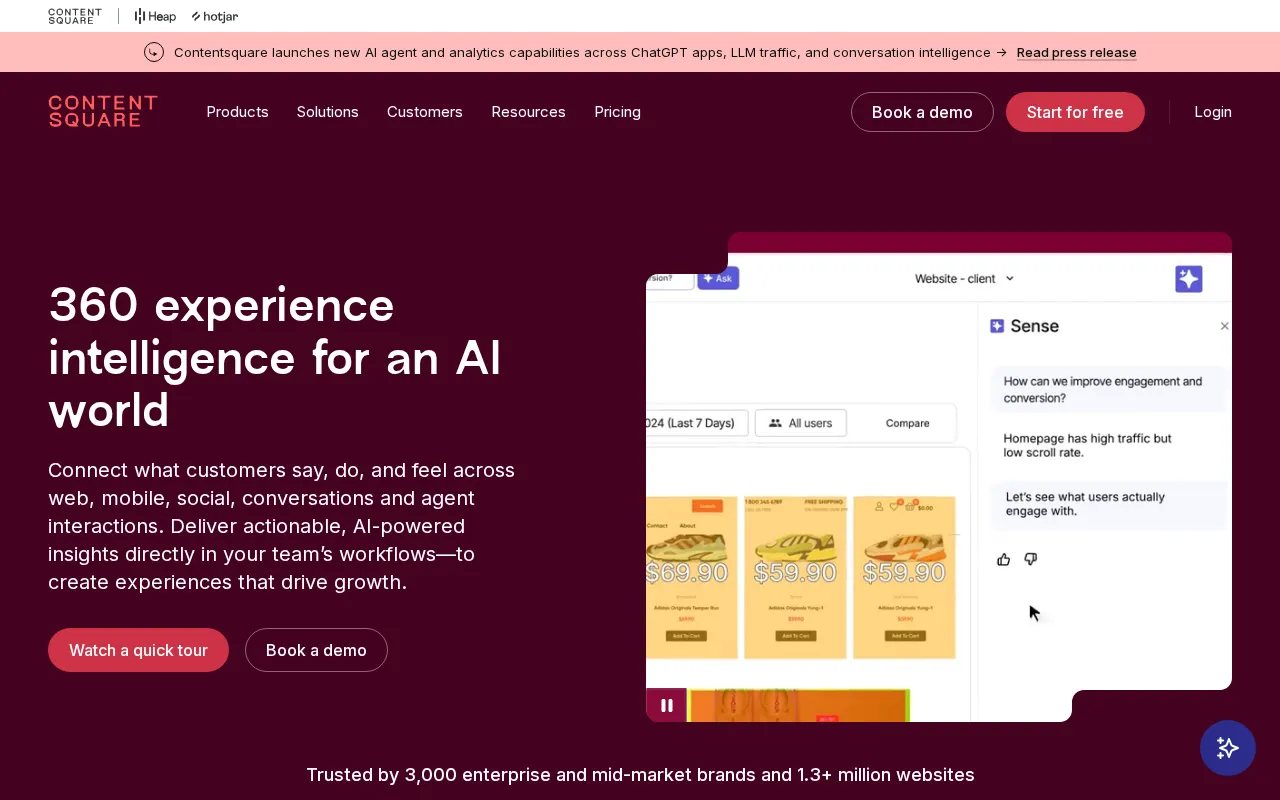Click the Start for free button
Image resolution: width=1280 pixels, height=800 pixels.
(x=1075, y=112)
